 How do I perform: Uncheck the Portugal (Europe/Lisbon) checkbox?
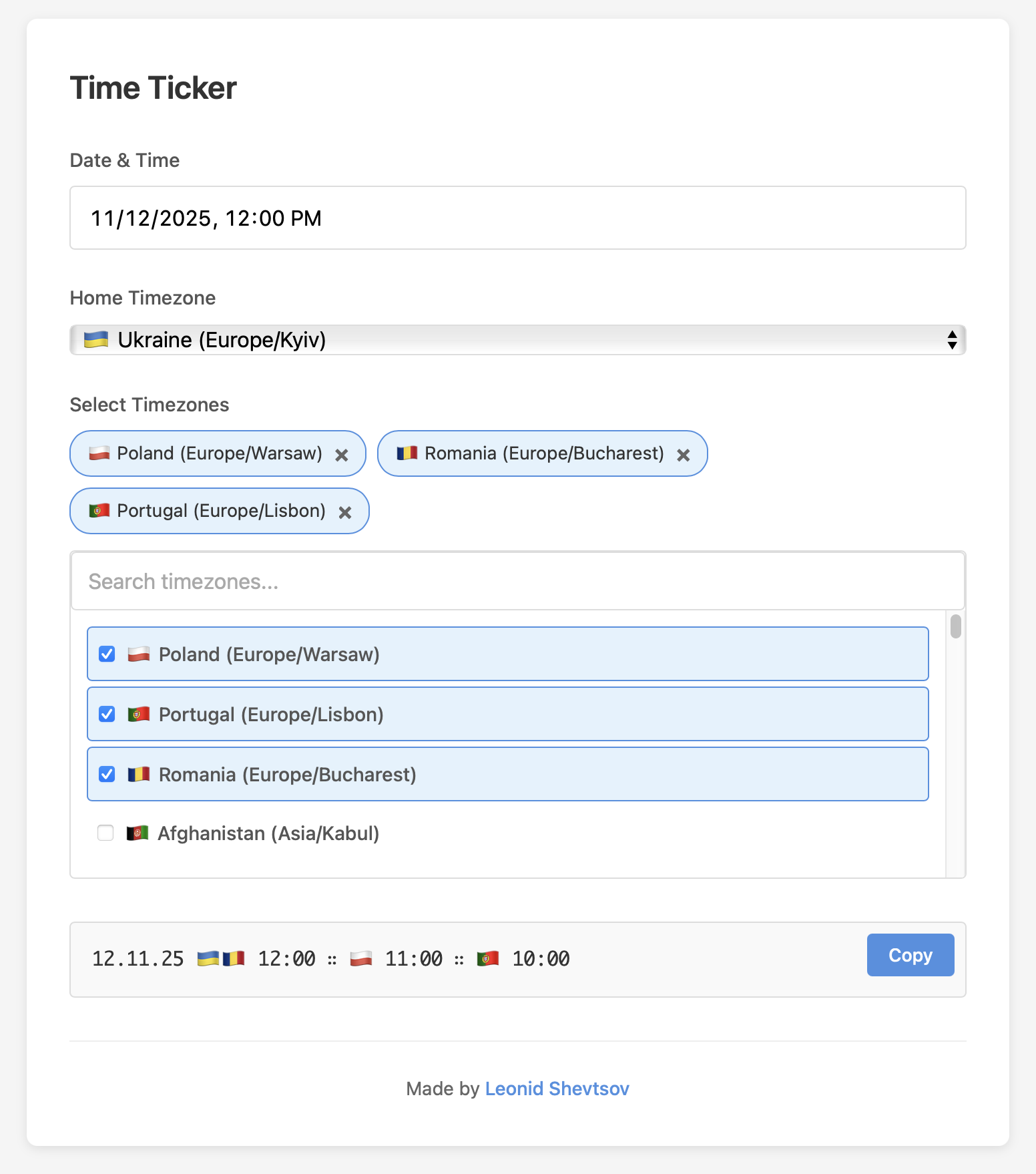tap(107, 714)
